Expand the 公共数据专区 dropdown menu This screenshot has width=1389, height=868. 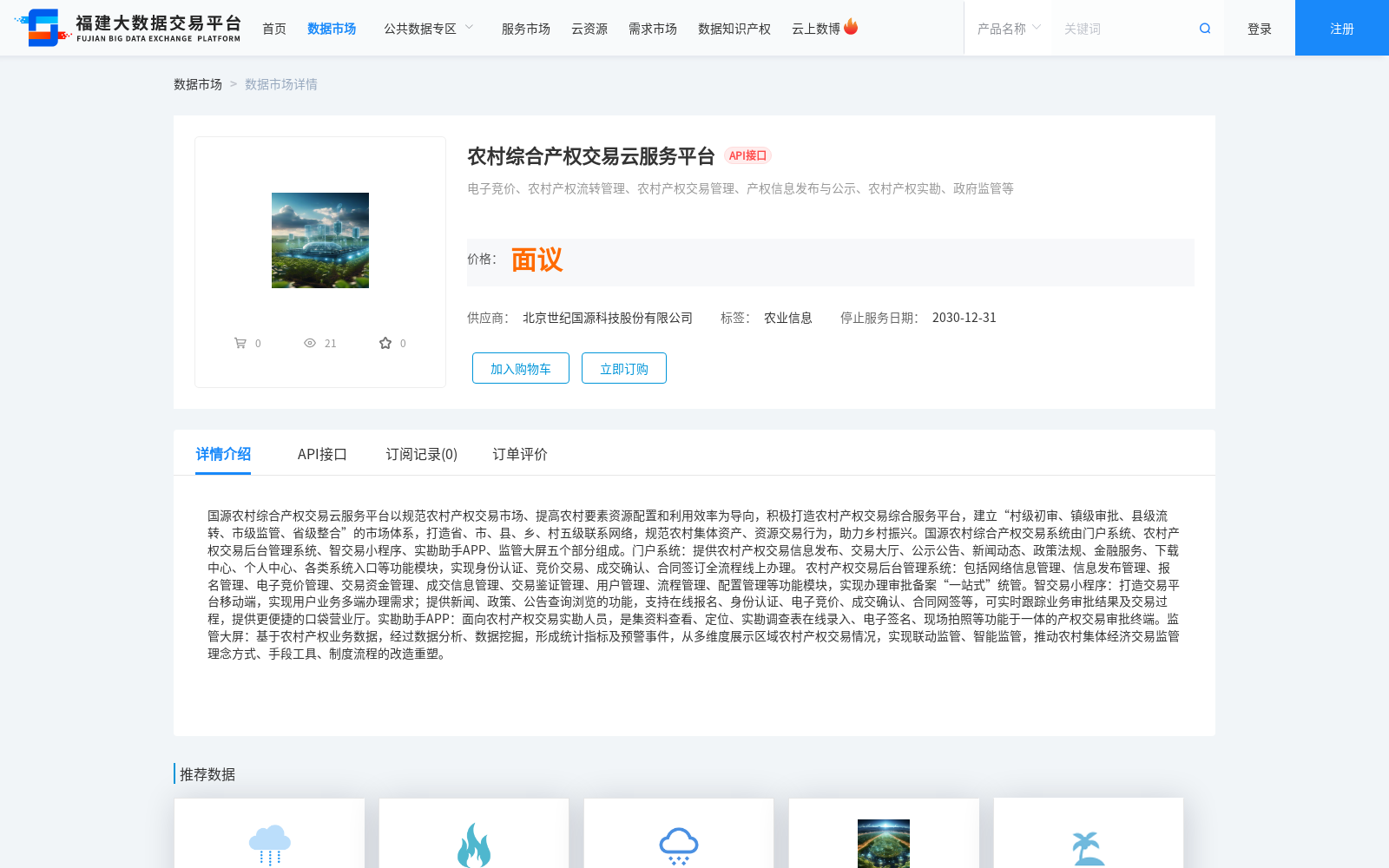pyautogui.click(x=429, y=29)
